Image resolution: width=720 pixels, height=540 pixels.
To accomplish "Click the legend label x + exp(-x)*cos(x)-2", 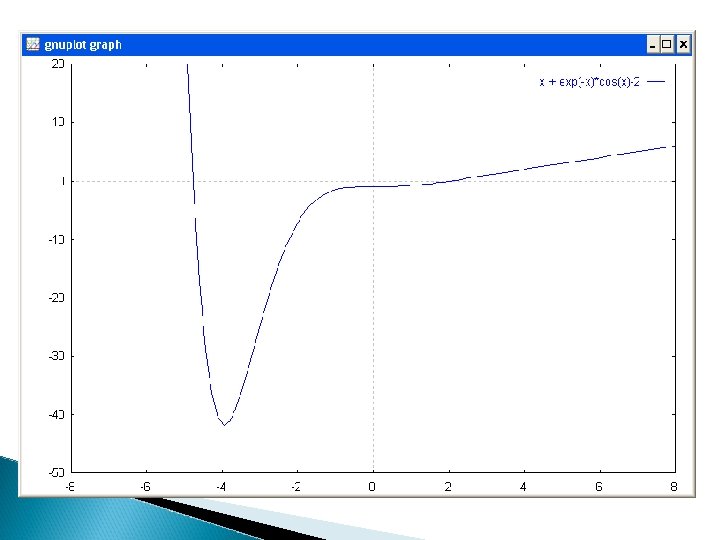I will pyautogui.click(x=589, y=82).
